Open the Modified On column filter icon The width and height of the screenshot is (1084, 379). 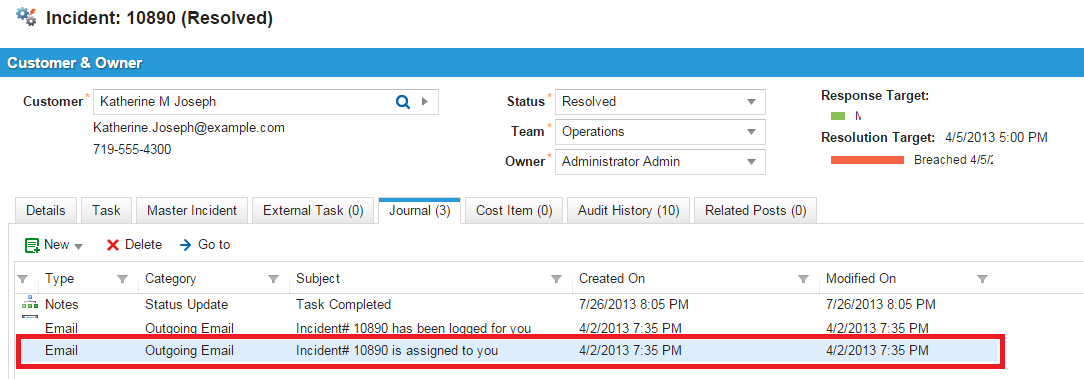tap(982, 279)
